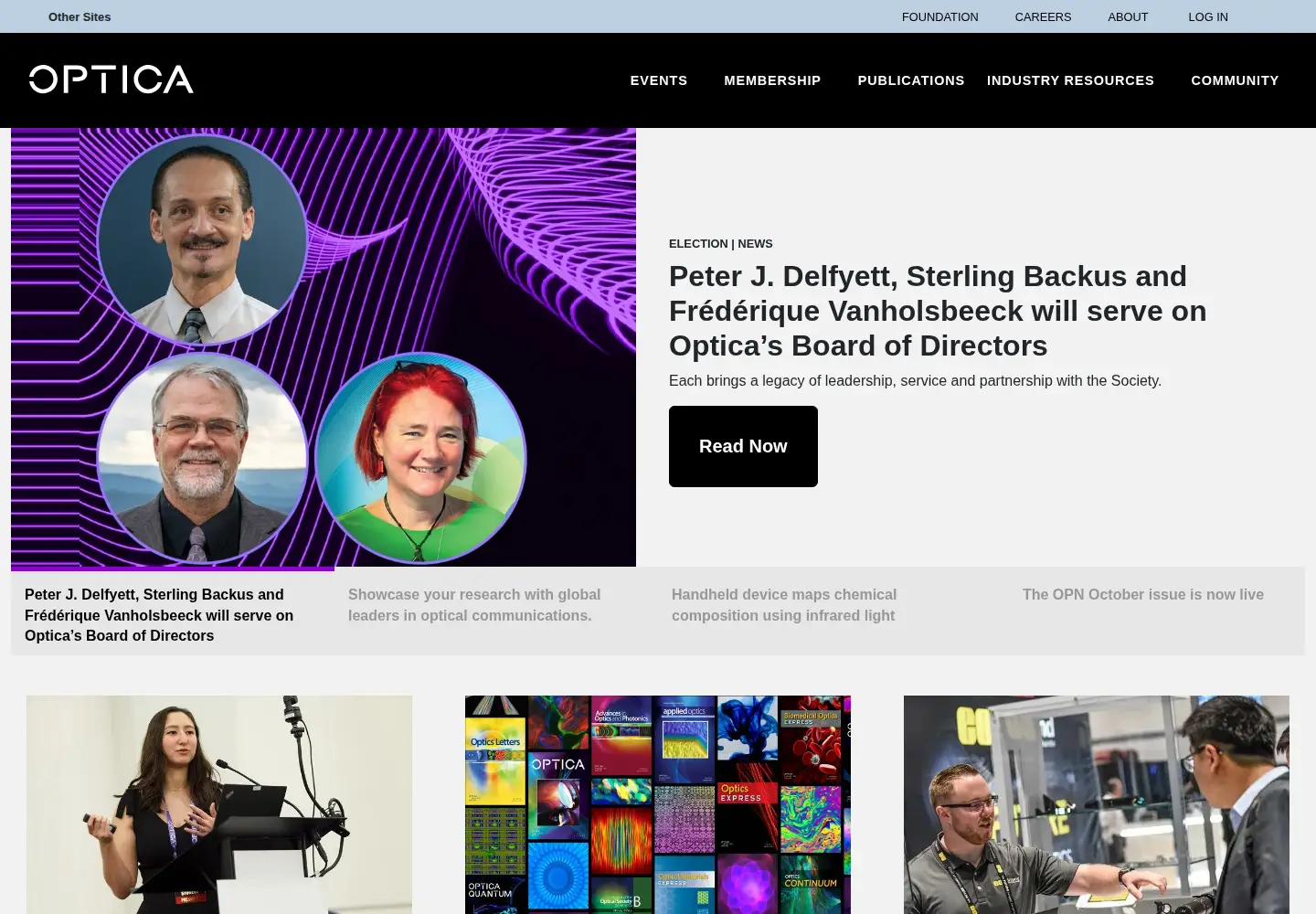Viewport: 1316px width, 914px height.
Task: Open the Other Sites menu
Action: pos(80,16)
